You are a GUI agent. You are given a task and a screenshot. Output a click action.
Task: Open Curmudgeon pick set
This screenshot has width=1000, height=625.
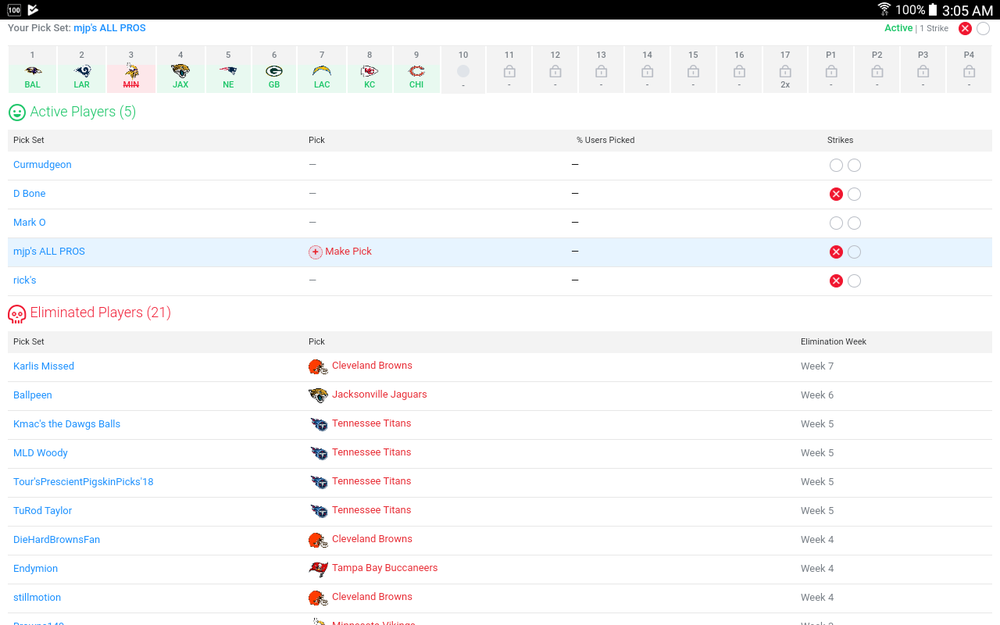(x=42, y=165)
